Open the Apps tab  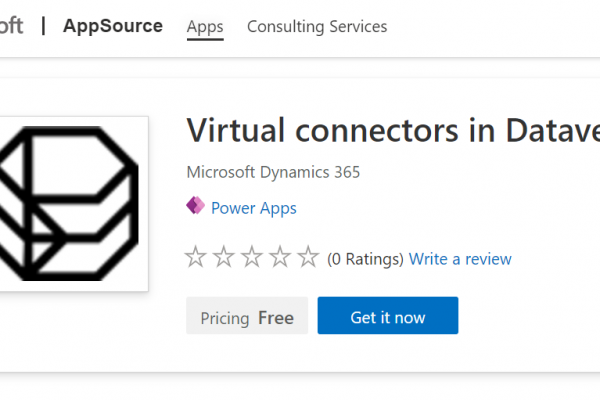205,27
